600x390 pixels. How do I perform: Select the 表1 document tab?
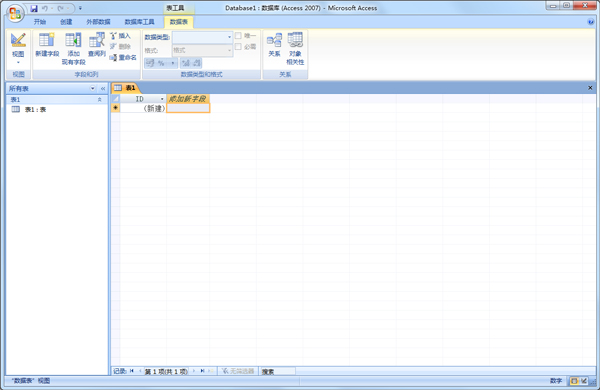[x=126, y=88]
